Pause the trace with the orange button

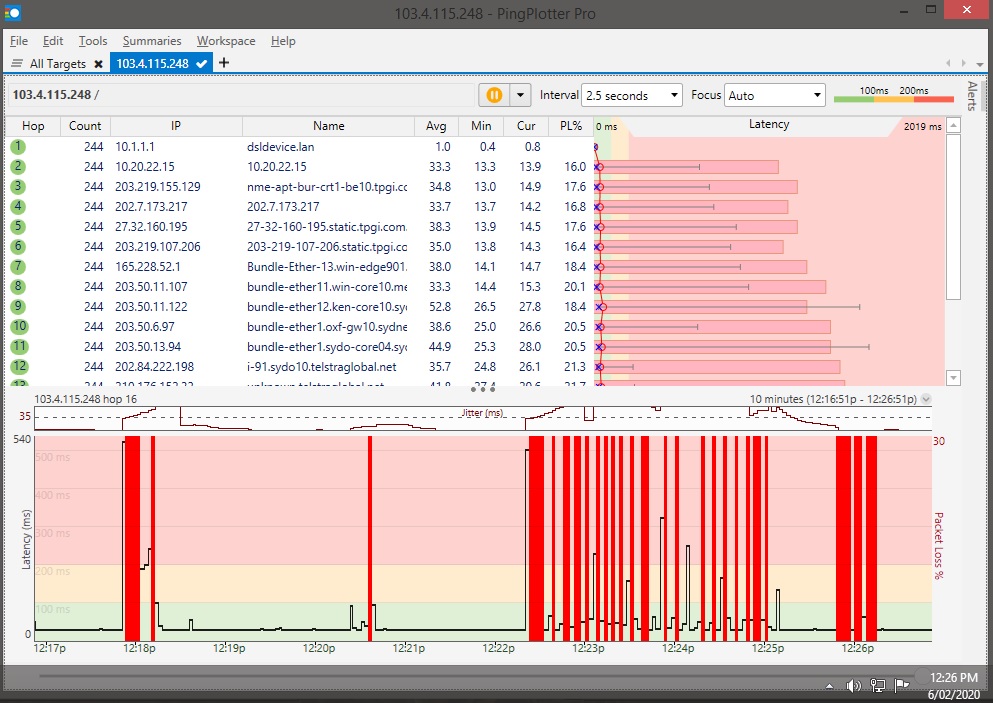(x=494, y=95)
